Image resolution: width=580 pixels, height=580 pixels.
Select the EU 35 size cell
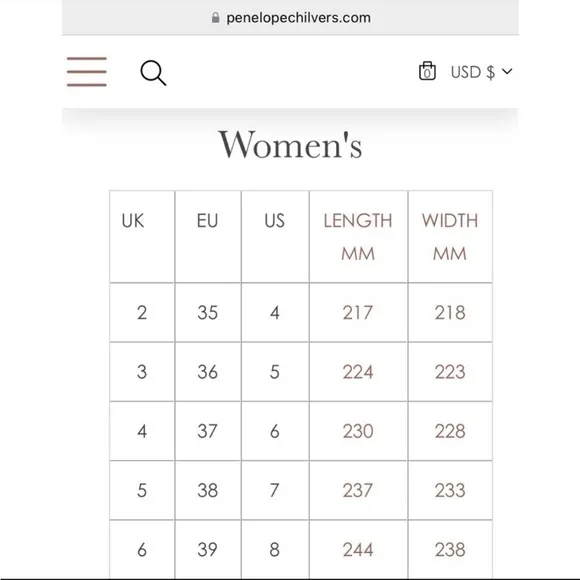tap(208, 313)
